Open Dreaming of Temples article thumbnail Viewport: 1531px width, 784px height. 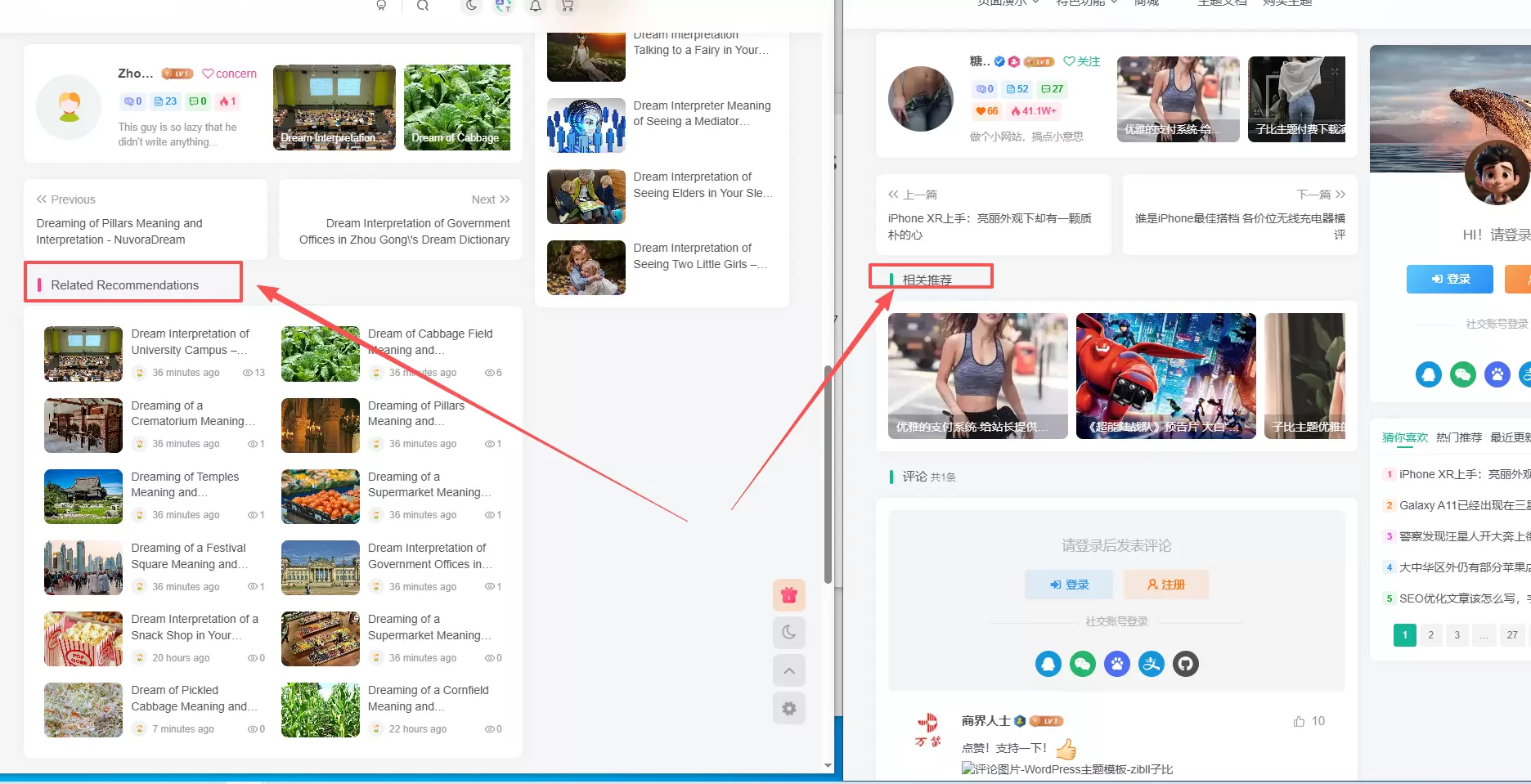[x=83, y=496]
